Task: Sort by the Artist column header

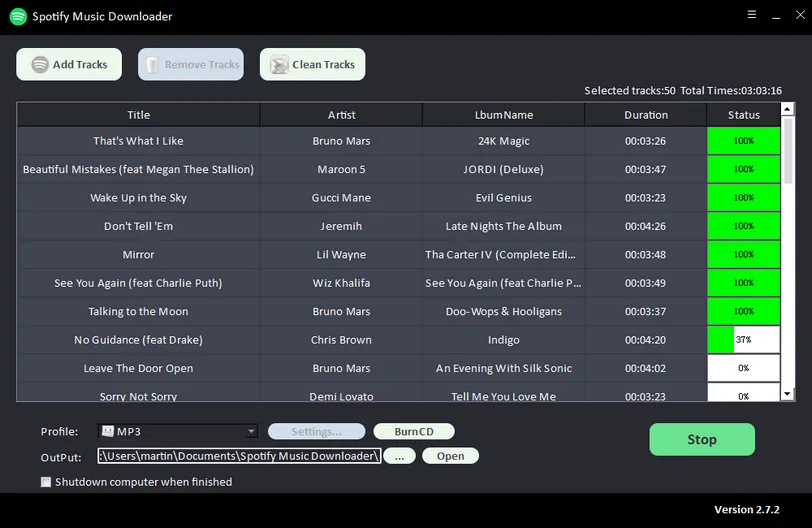Action: pos(341,115)
